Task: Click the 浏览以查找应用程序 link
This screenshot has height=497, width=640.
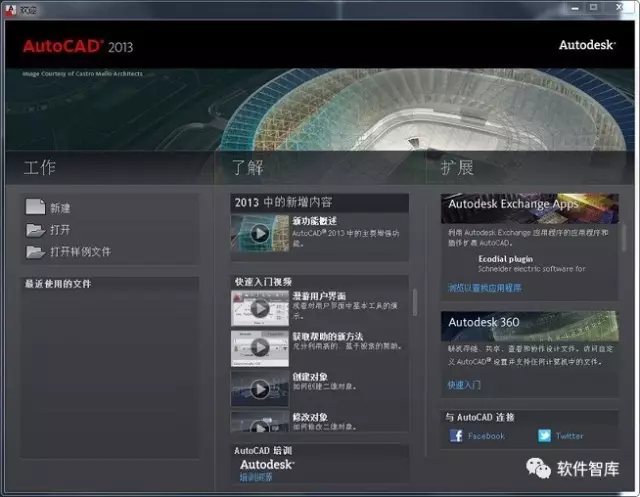Action: 484,288
